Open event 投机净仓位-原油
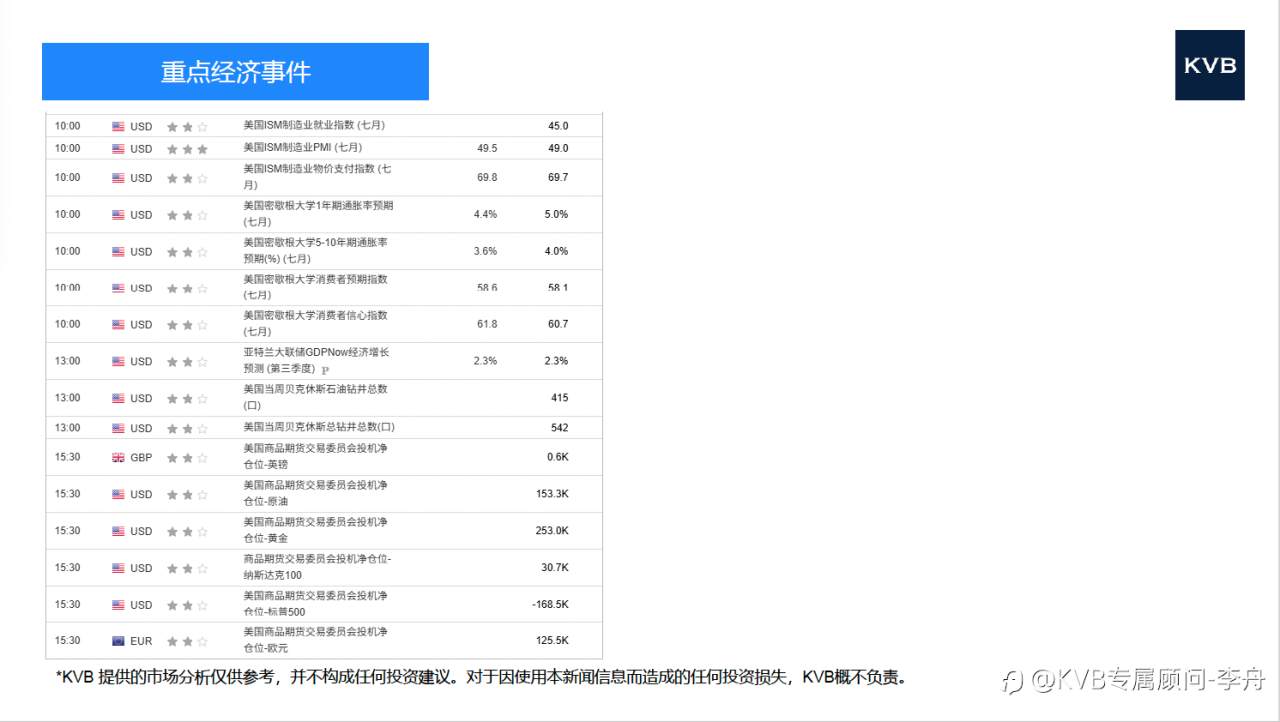Image resolution: width=1280 pixels, height=722 pixels. coord(315,494)
